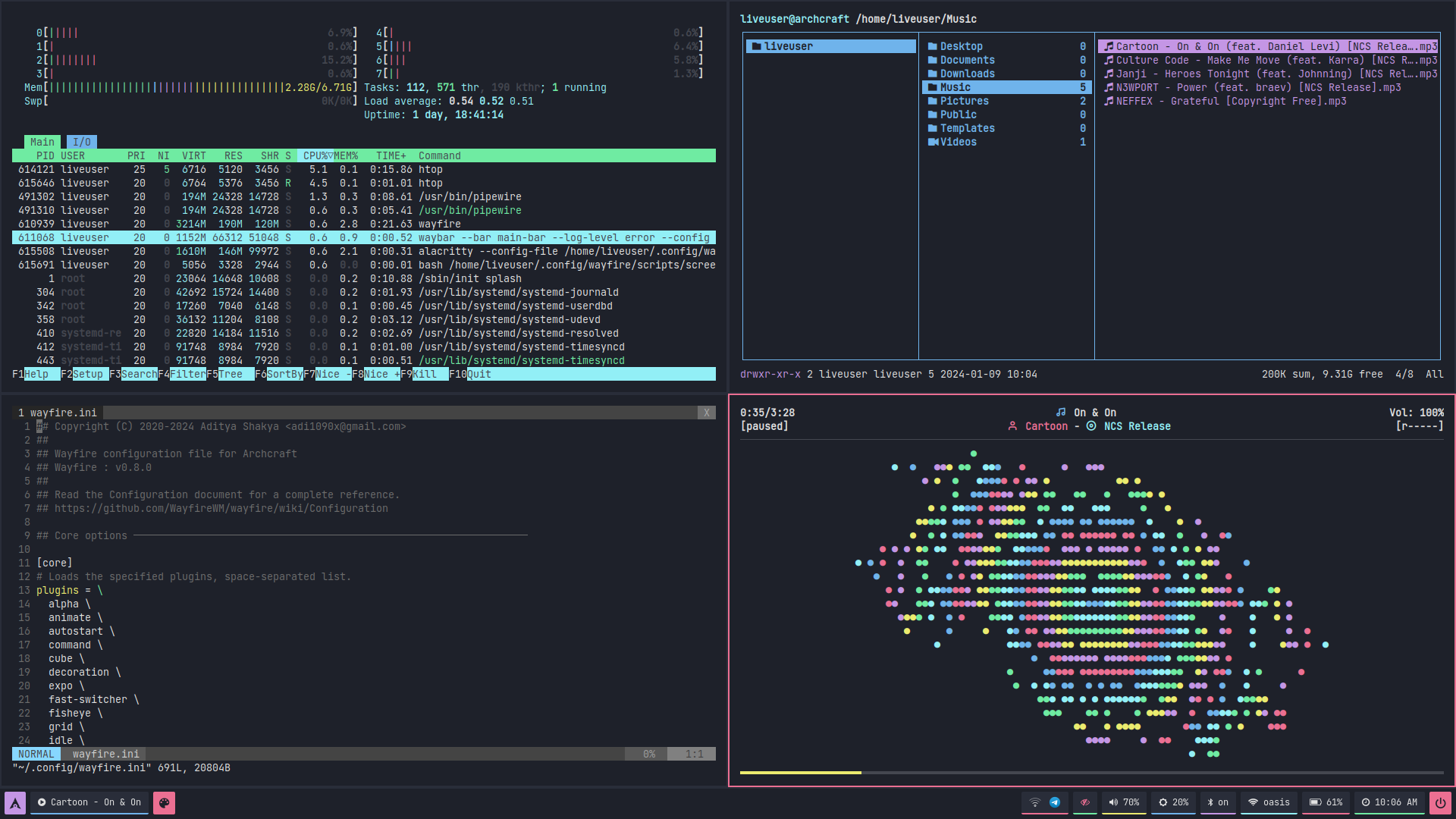Open the Telegram tray icon
Viewport: 1456px width, 819px height.
click(1055, 802)
